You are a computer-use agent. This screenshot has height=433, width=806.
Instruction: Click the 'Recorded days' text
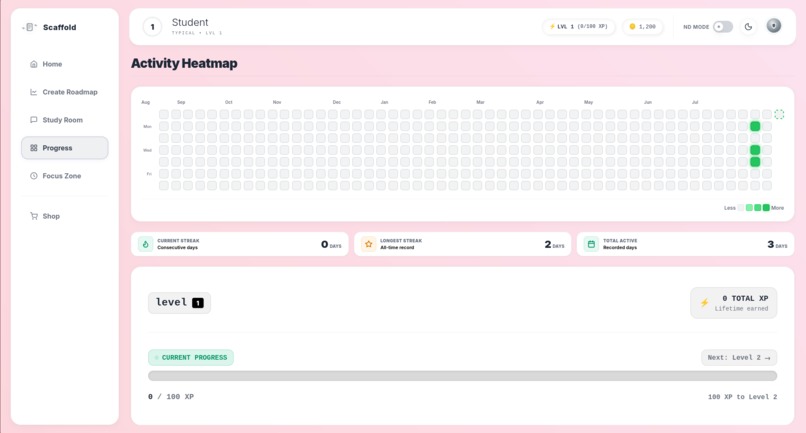[620, 248]
